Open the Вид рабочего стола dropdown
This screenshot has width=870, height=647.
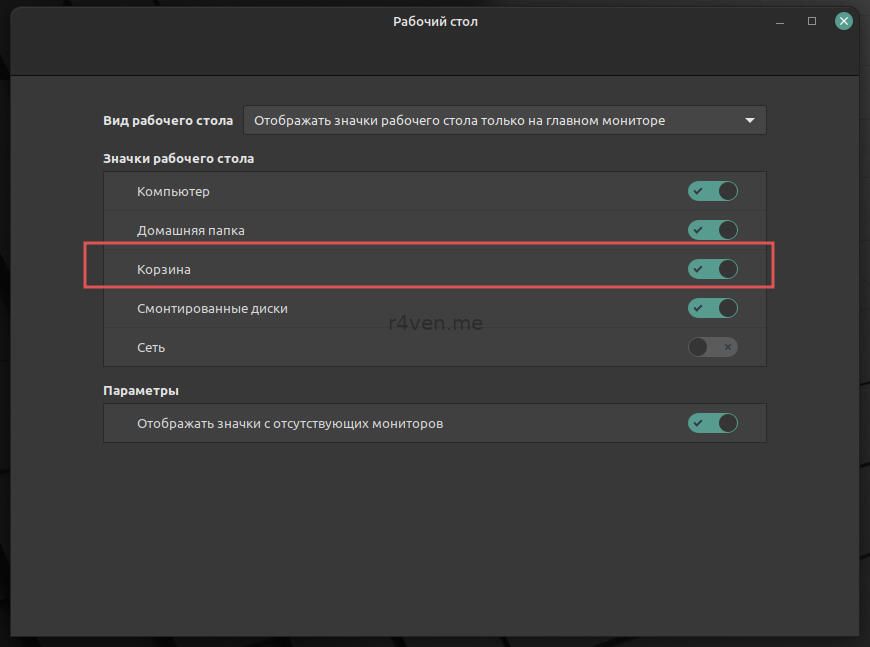(x=504, y=121)
